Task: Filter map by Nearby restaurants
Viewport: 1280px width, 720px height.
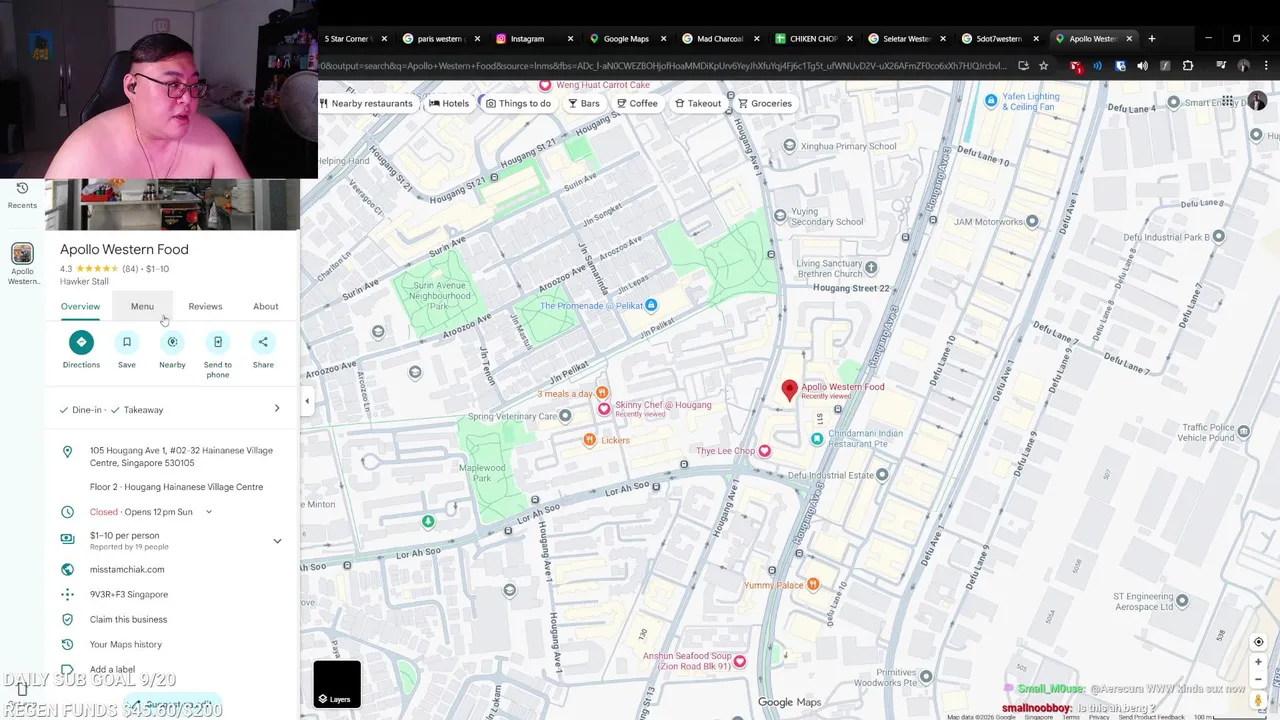Action: click(x=366, y=103)
